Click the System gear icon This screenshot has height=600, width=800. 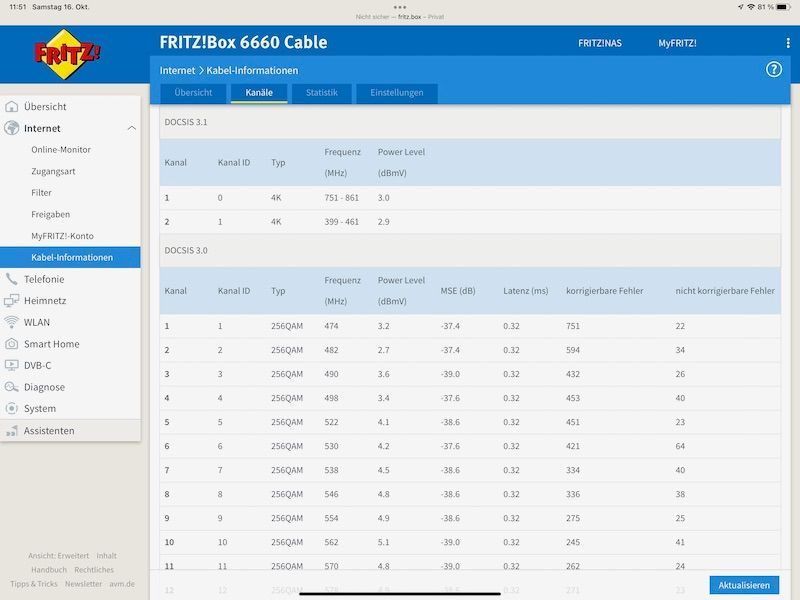click(x=11, y=408)
